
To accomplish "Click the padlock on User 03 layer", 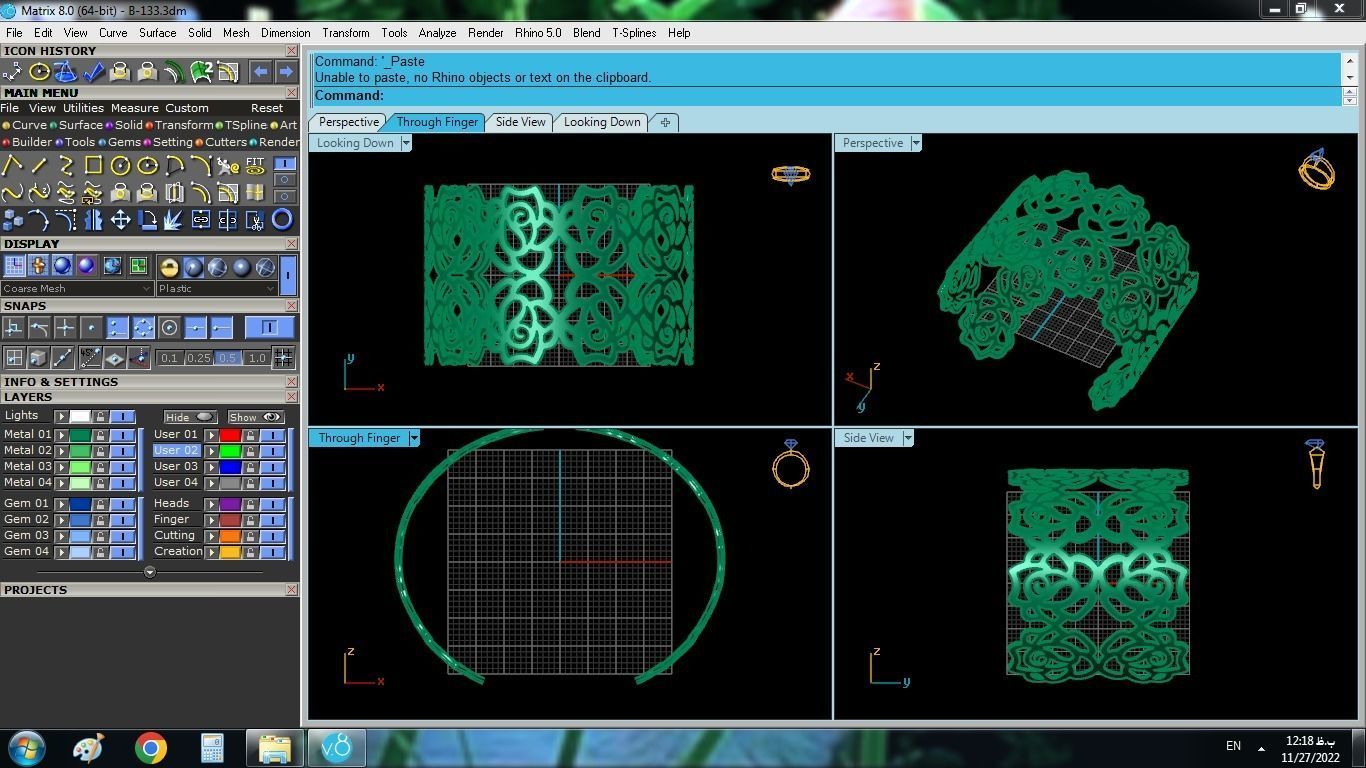I will click(x=250, y=467).
